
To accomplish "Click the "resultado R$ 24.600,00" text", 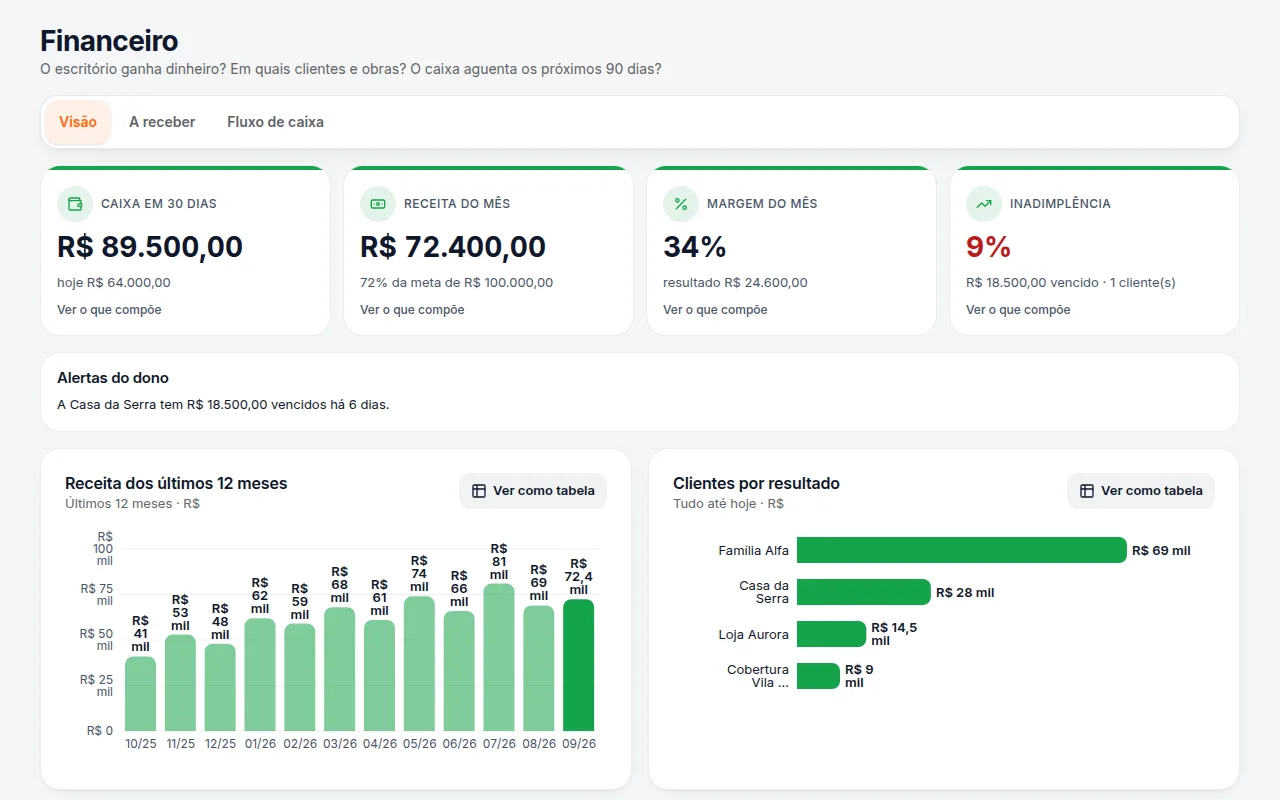I will [735, 283].
